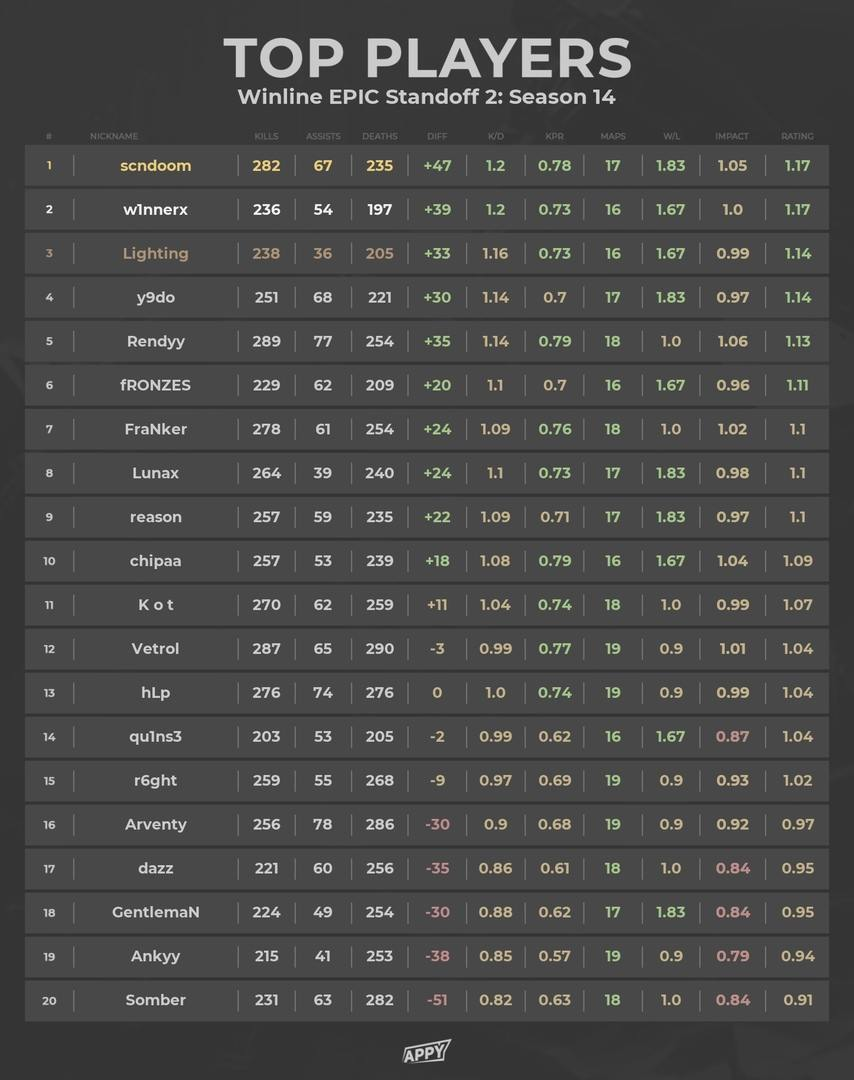
Task: Select the nickname qu1ns3
Action: click(x=156, y=737)
